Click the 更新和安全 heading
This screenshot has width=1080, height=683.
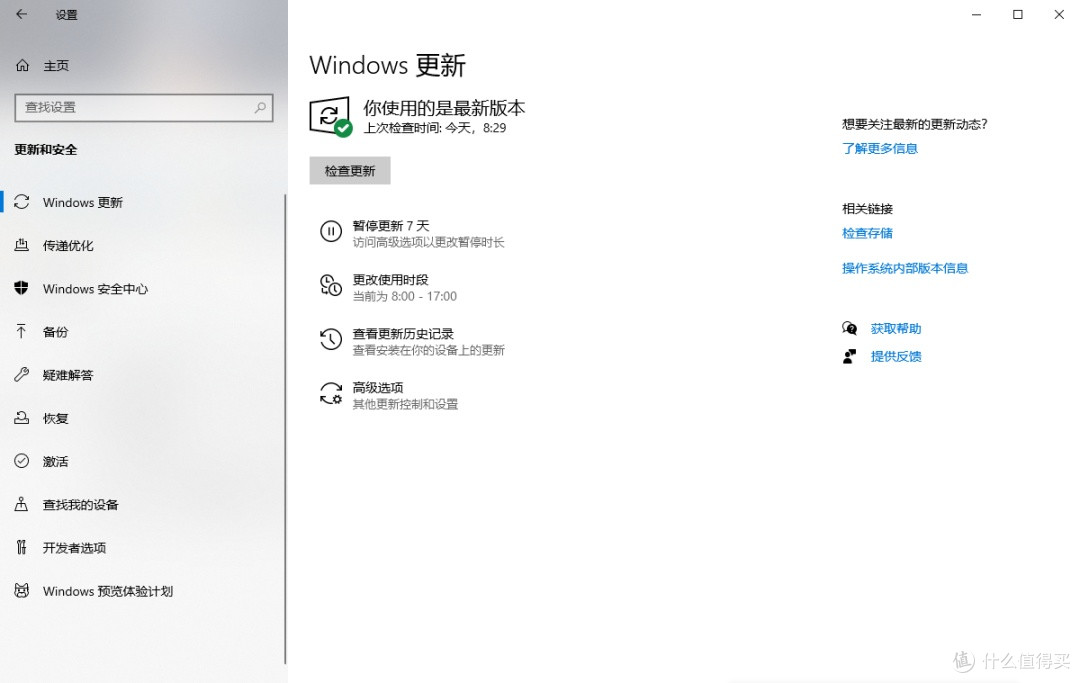[45, 149]
